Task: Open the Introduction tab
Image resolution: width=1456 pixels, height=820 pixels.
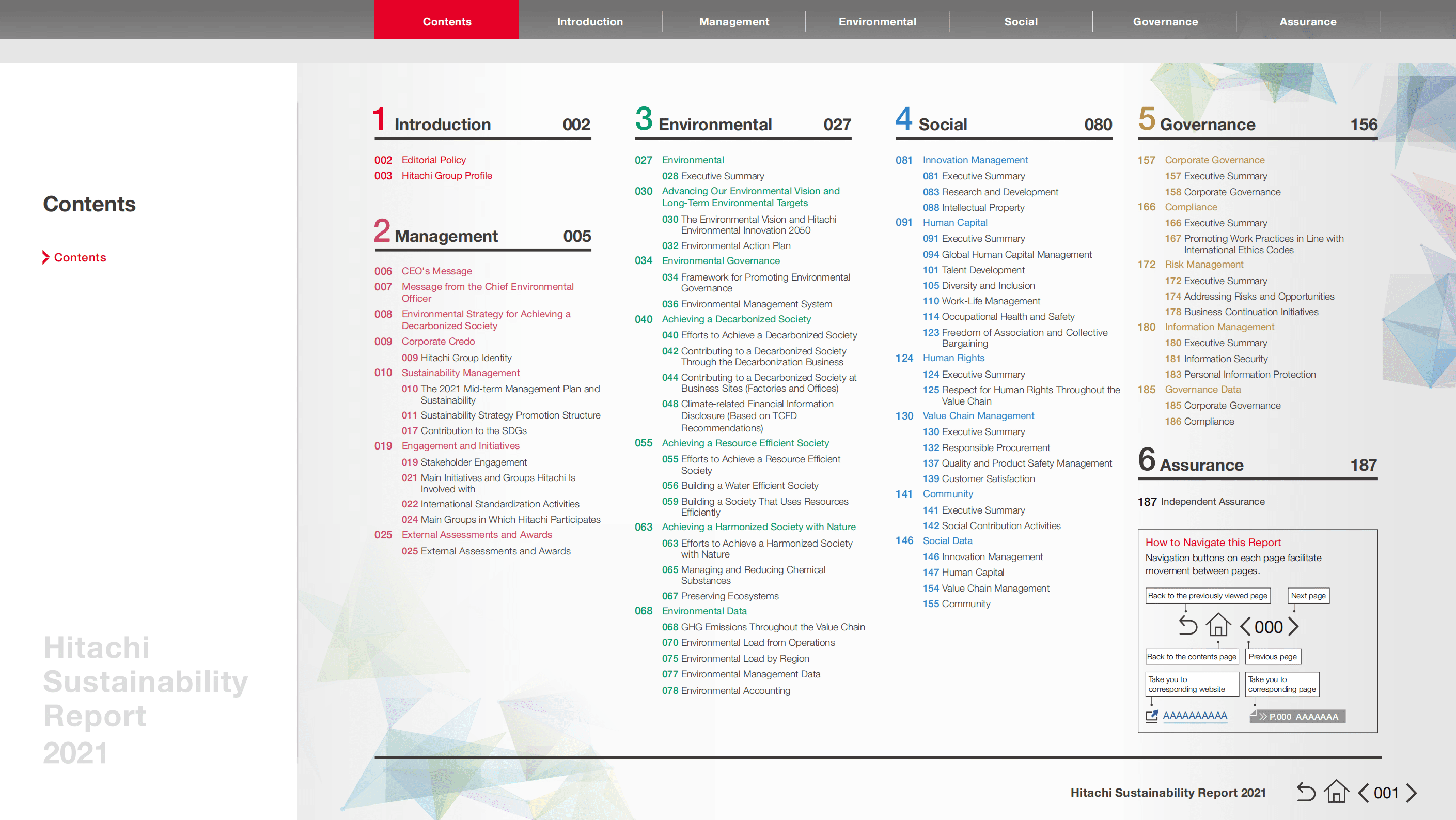Action: pyautogui.click(x=589, y=22)
